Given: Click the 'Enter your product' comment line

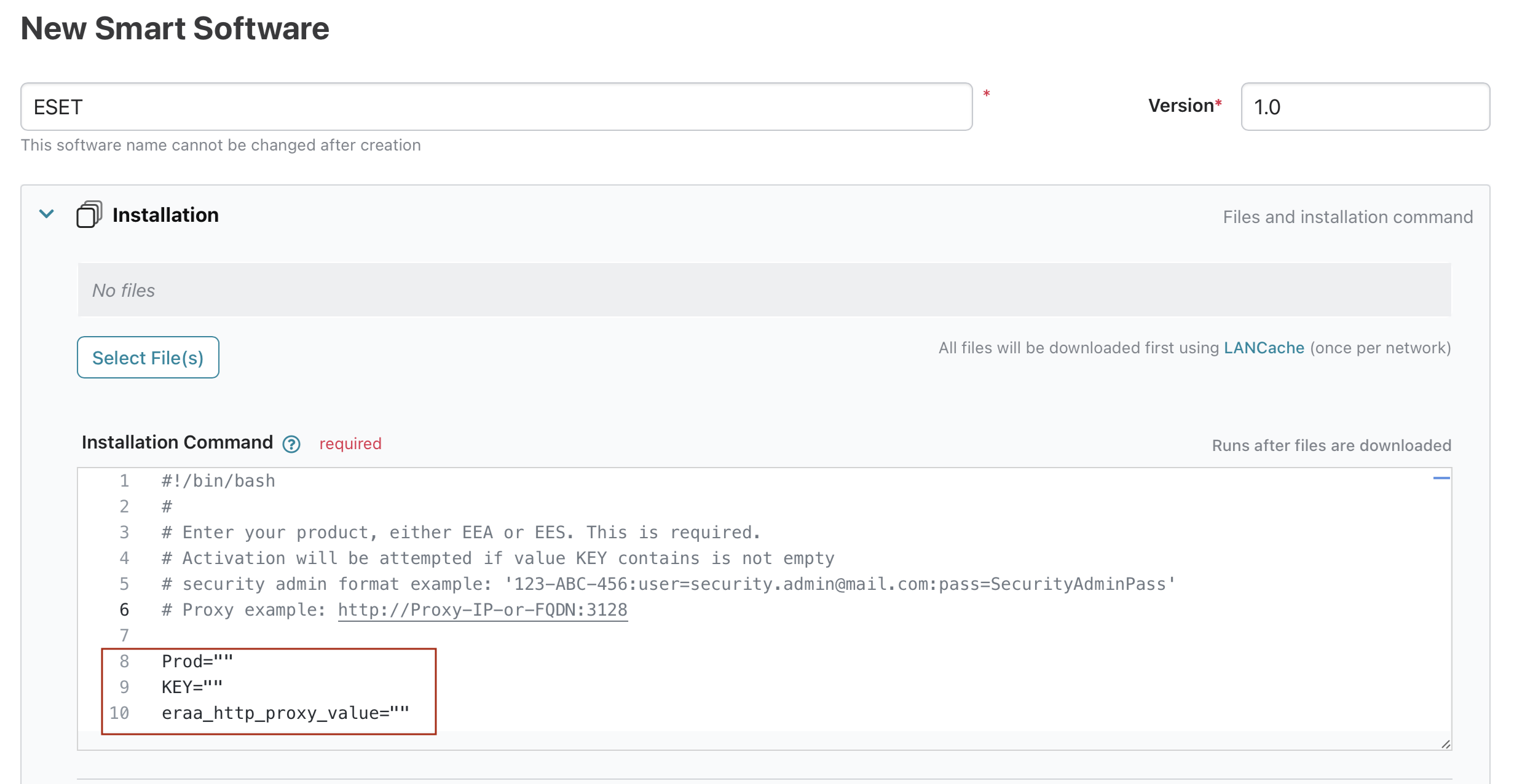Looking at the screenshot, I should [461, 532].
